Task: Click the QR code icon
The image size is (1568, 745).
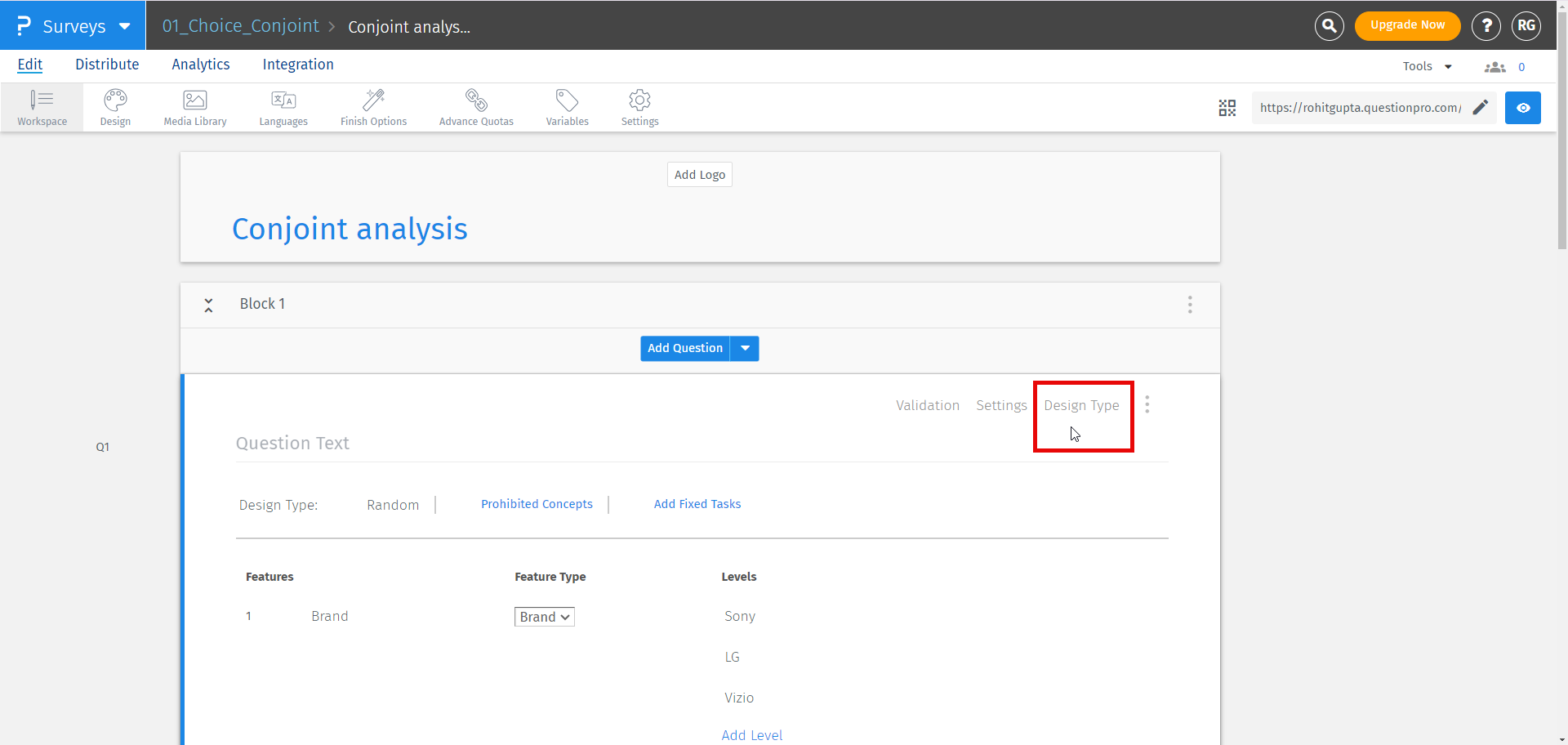Action: tap(1227, 108)
